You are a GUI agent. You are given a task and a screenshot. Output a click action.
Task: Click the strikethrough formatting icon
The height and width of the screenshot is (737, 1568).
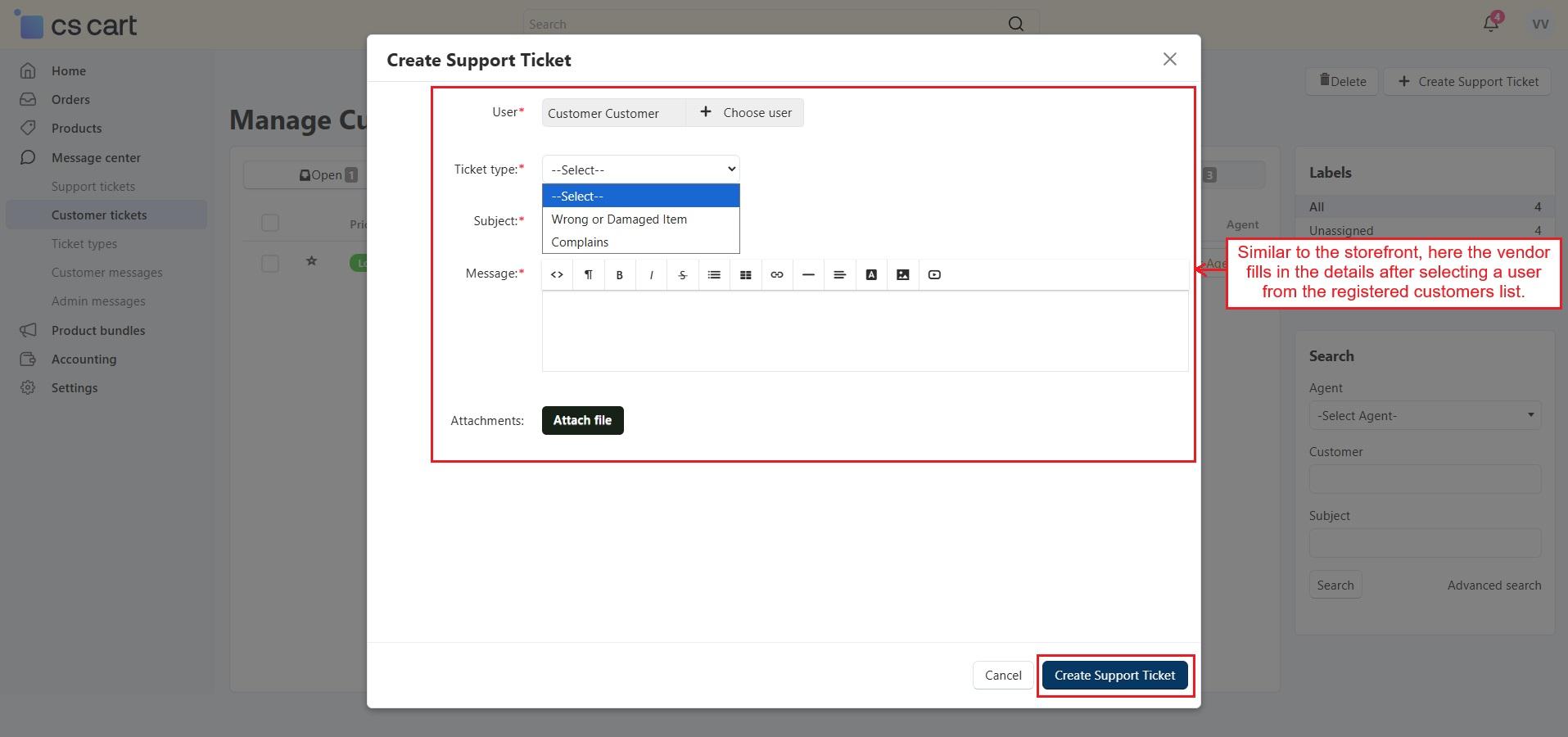[x=682, y=275]
